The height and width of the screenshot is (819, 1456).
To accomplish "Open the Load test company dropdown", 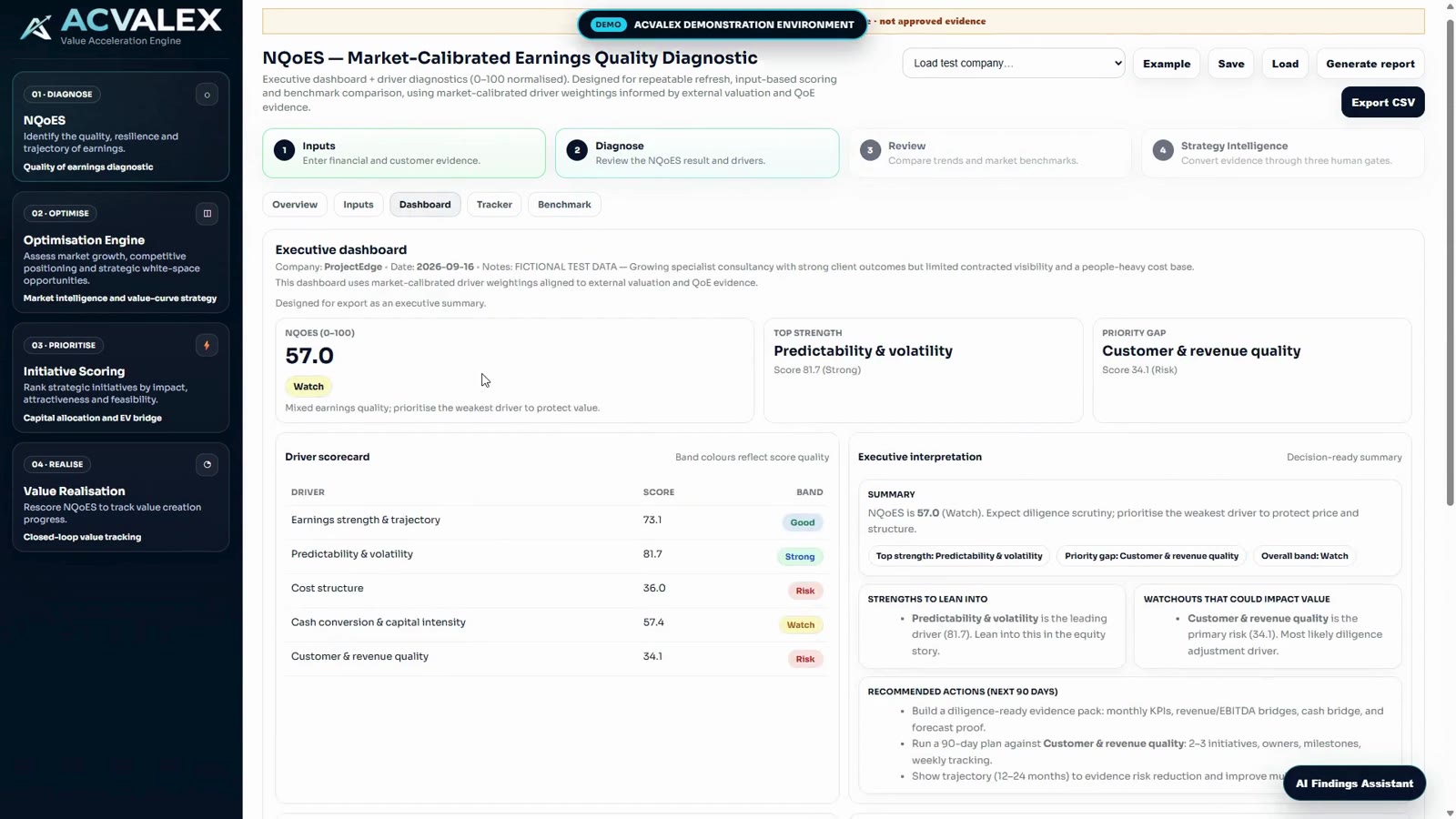I will click(x=1014, y=64).
